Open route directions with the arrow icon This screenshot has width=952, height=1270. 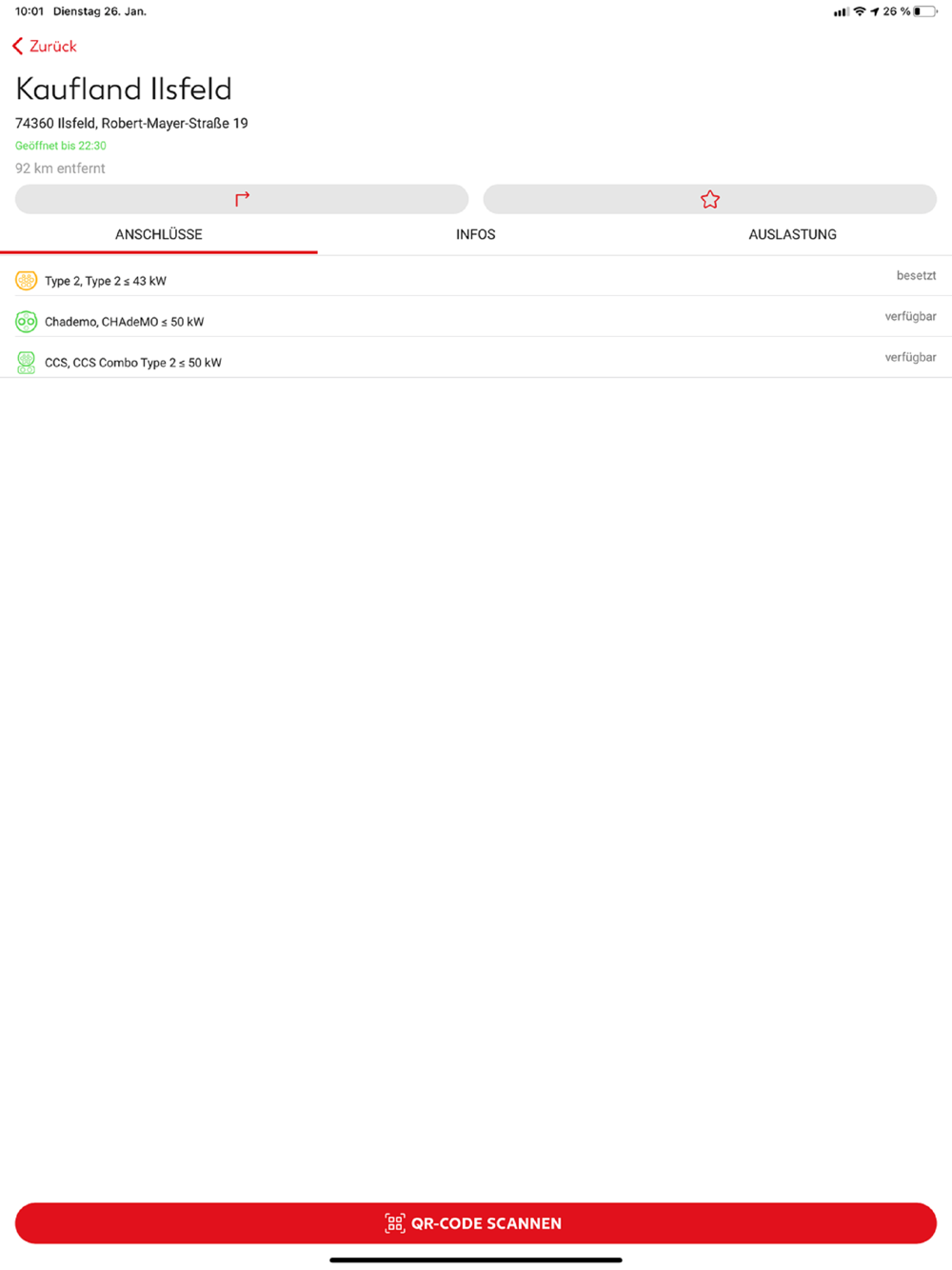point(242,199)
